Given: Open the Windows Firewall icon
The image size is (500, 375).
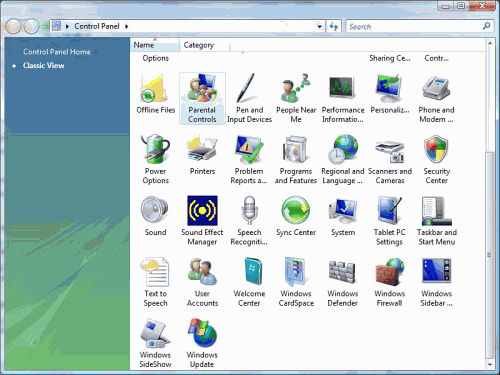Looking at the screenshot, I should (390, 271).
